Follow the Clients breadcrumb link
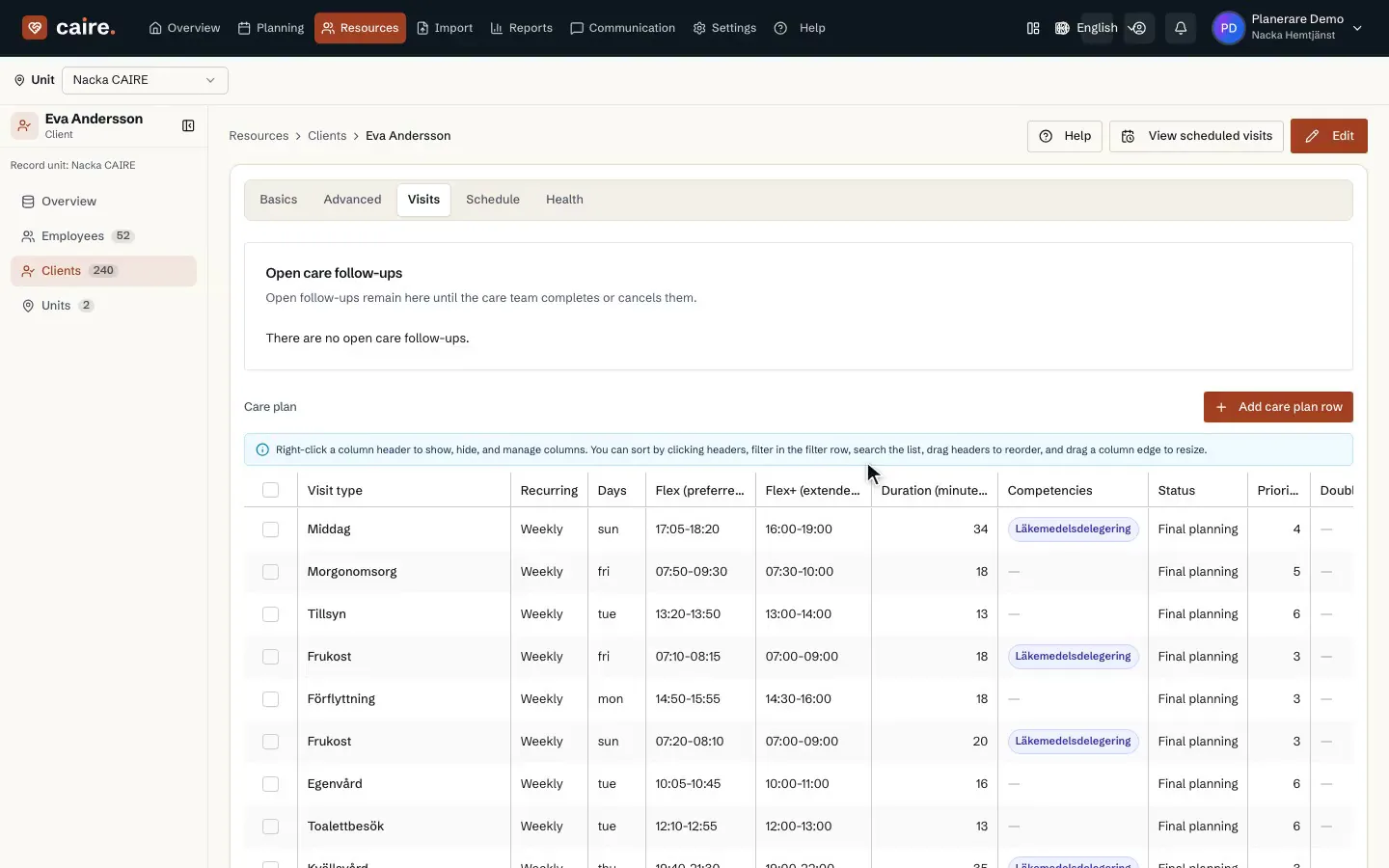 [x=327, y=136]
